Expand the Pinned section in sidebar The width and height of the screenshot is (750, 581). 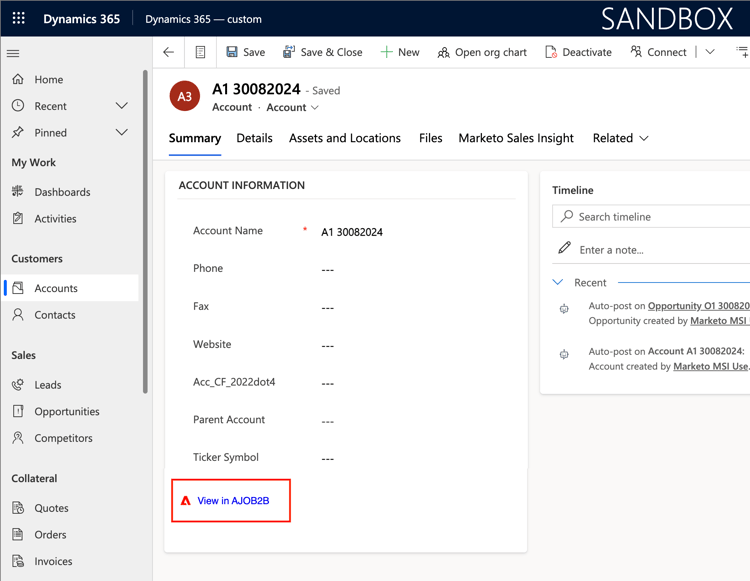pyautogui.click(x=122, y=132)
